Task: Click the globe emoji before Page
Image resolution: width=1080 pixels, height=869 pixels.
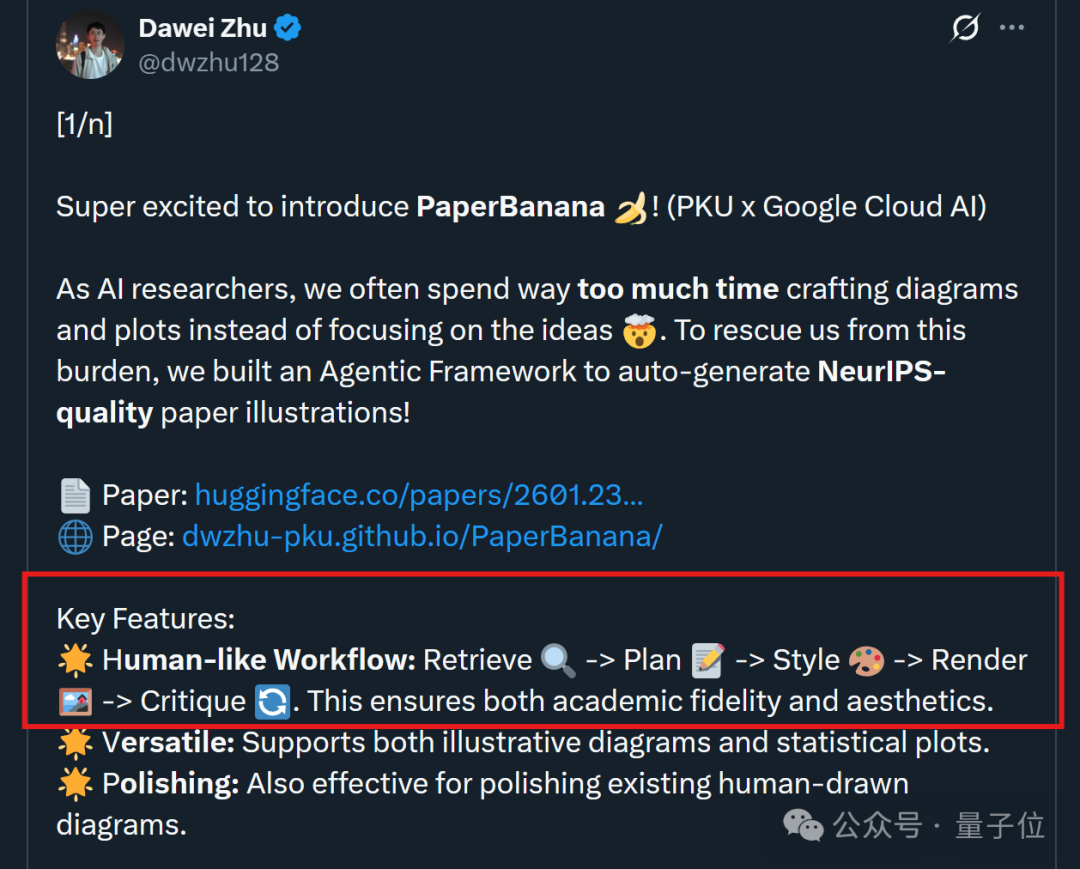Action: pos(75,537)
